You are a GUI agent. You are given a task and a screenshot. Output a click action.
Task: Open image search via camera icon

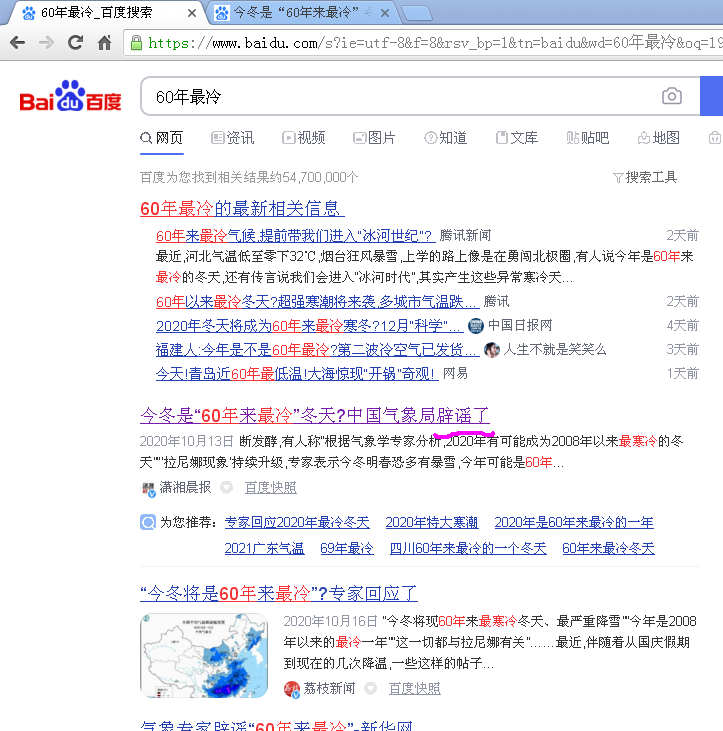(672, 96)
